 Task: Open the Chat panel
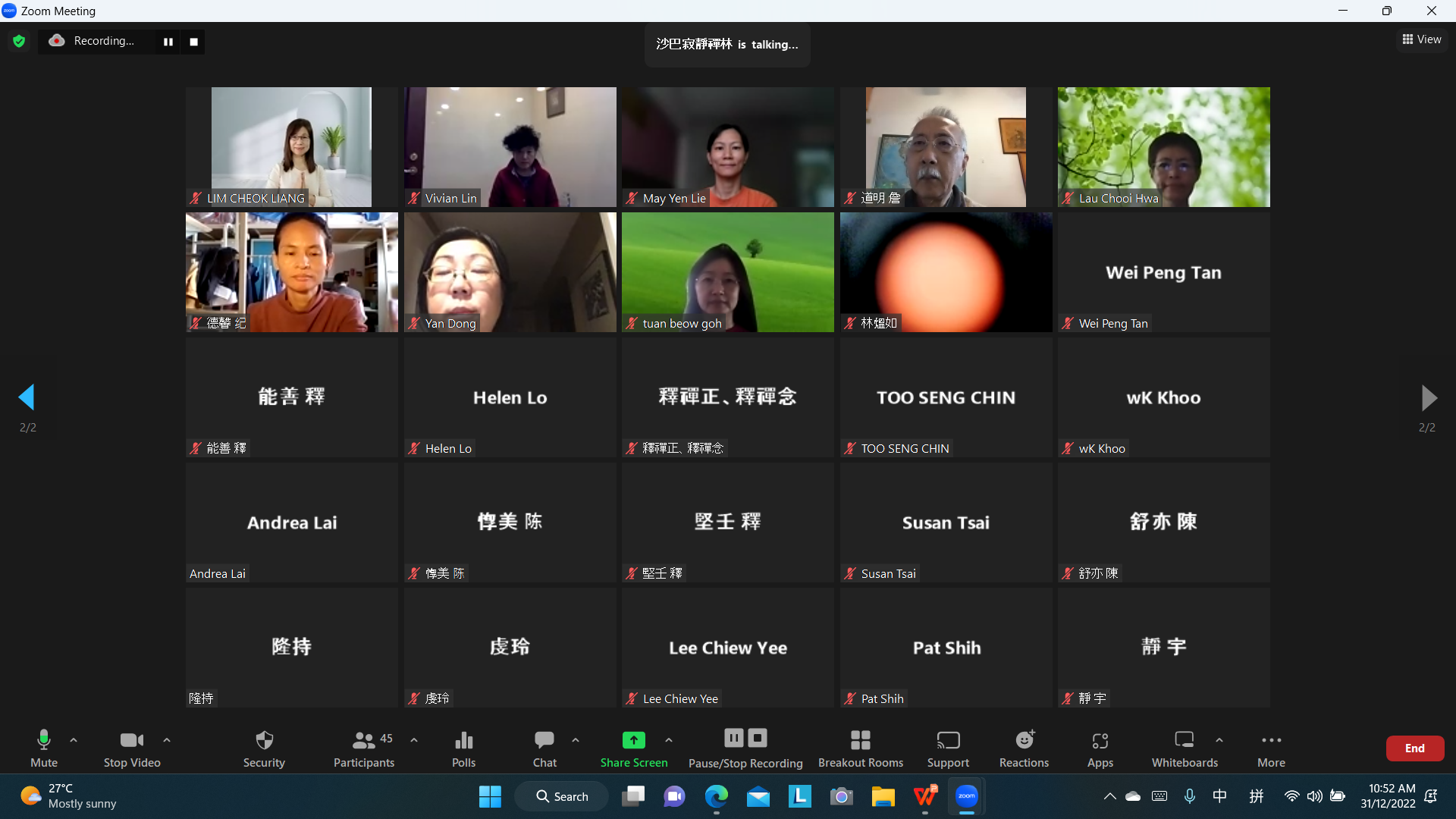click(544, 748)
